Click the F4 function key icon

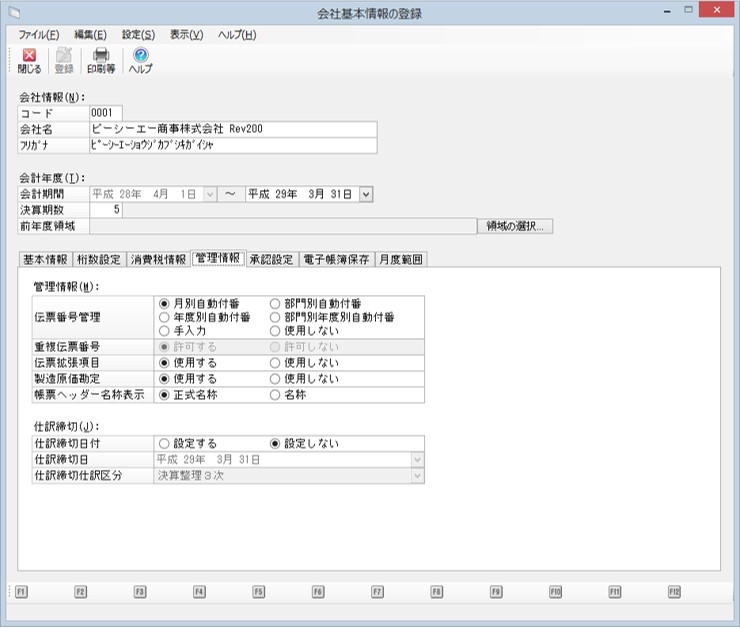(200, 592)
